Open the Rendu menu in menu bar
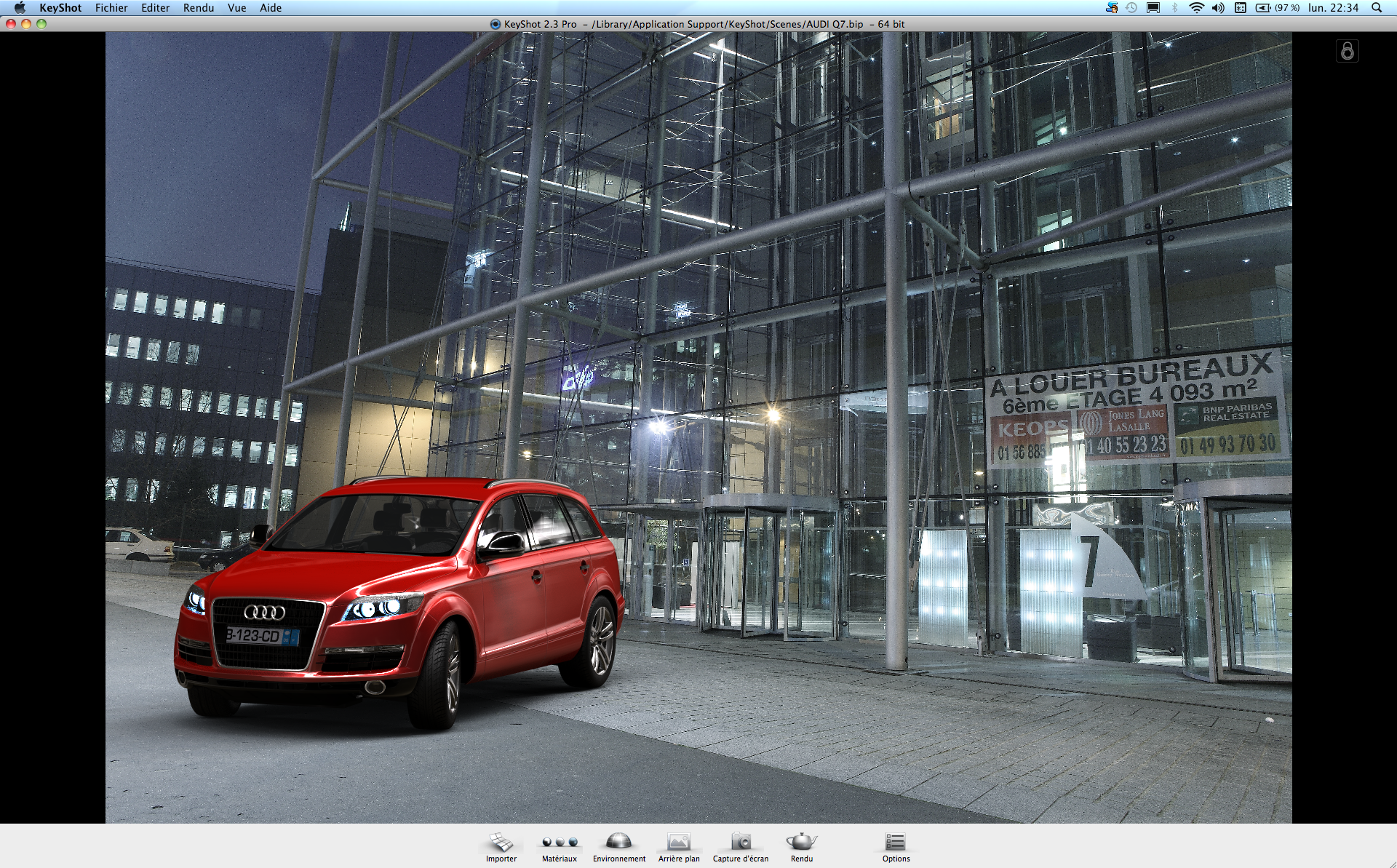 tap(198, 8)
